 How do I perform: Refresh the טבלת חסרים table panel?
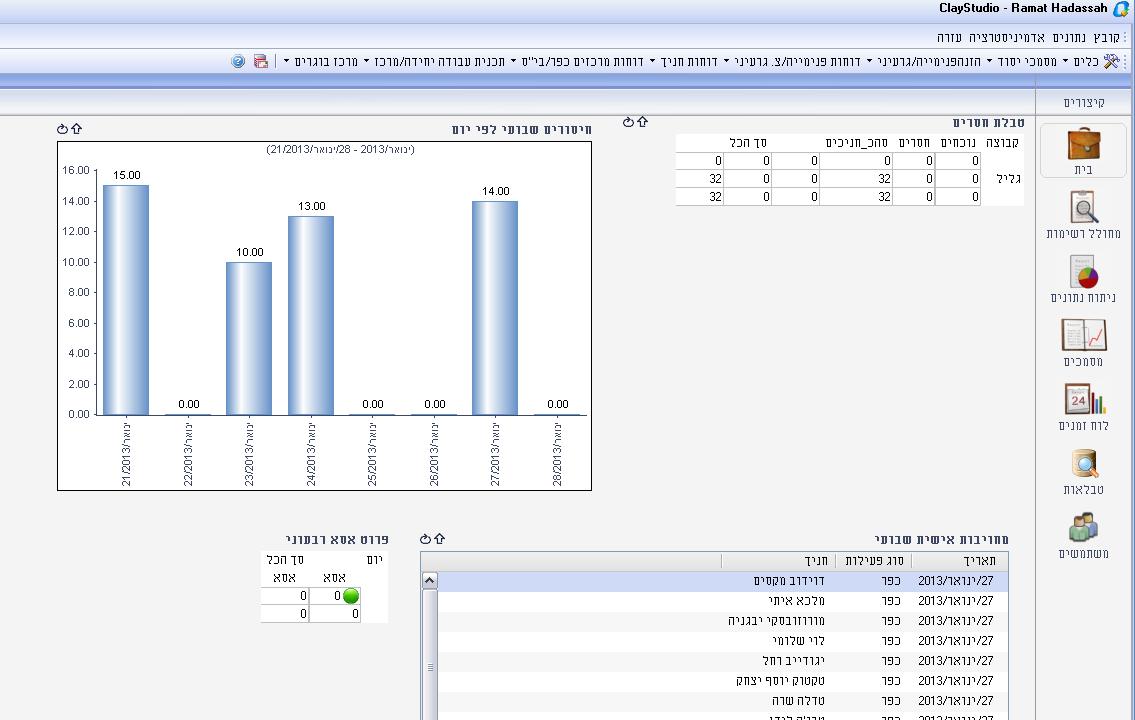coord(628,122)
